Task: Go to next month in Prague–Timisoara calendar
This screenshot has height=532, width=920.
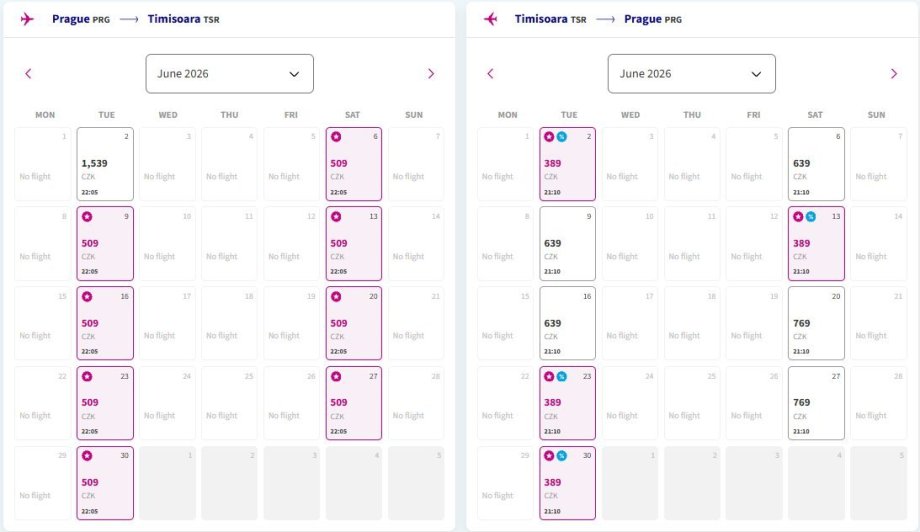Action: point(431,73)
